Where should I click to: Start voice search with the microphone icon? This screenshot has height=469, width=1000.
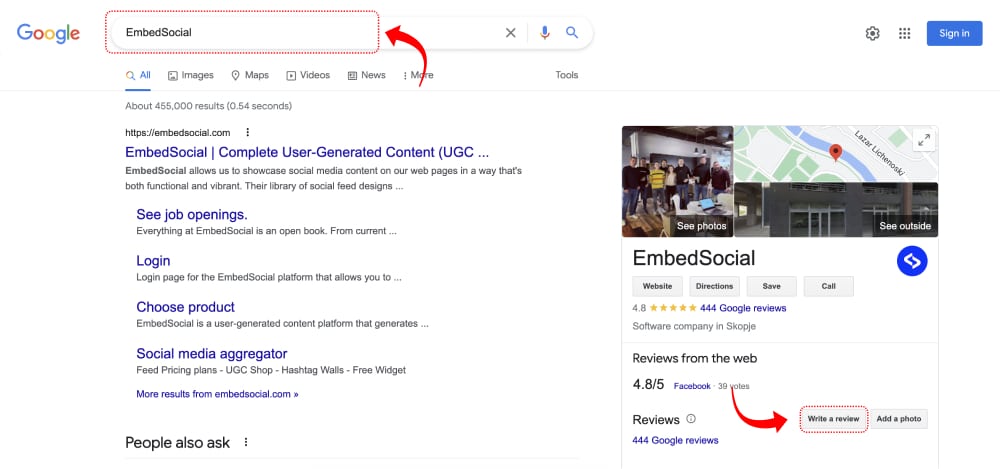(544, 33)
